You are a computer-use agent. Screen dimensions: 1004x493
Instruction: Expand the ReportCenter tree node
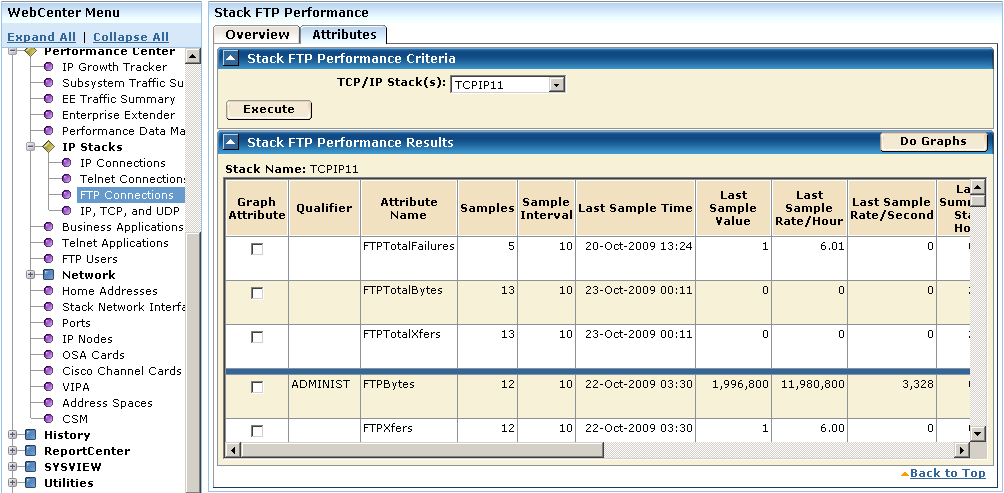pos(12,451)
